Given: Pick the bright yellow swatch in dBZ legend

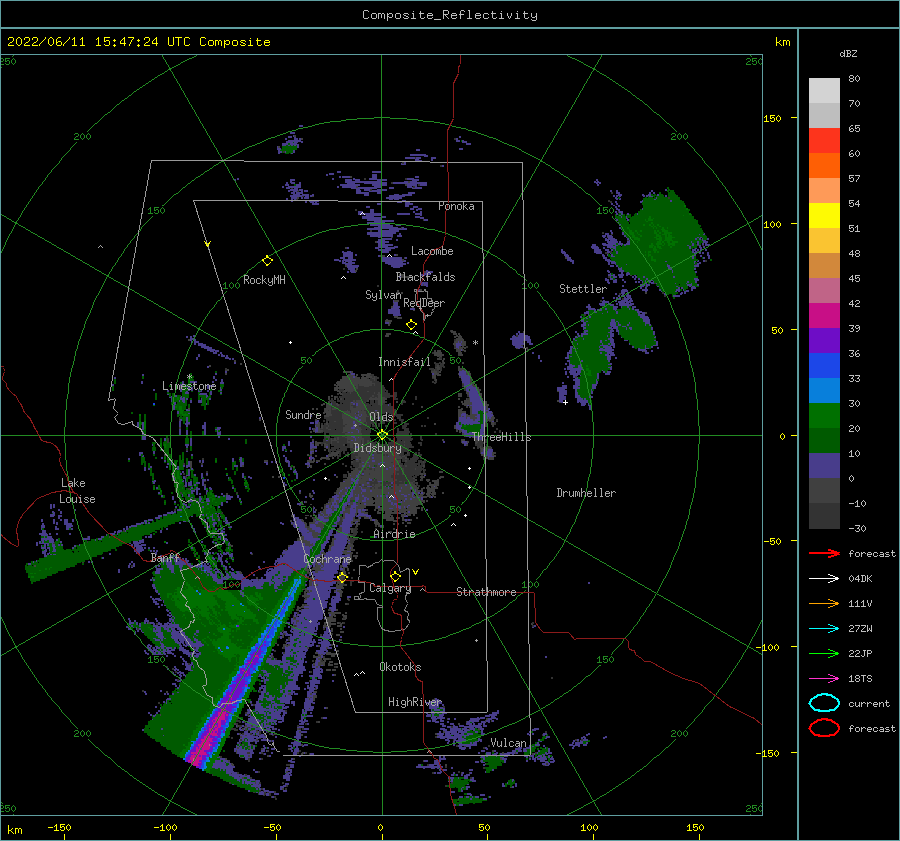Looking at the screenshot, I should click(x=824, y=216).
